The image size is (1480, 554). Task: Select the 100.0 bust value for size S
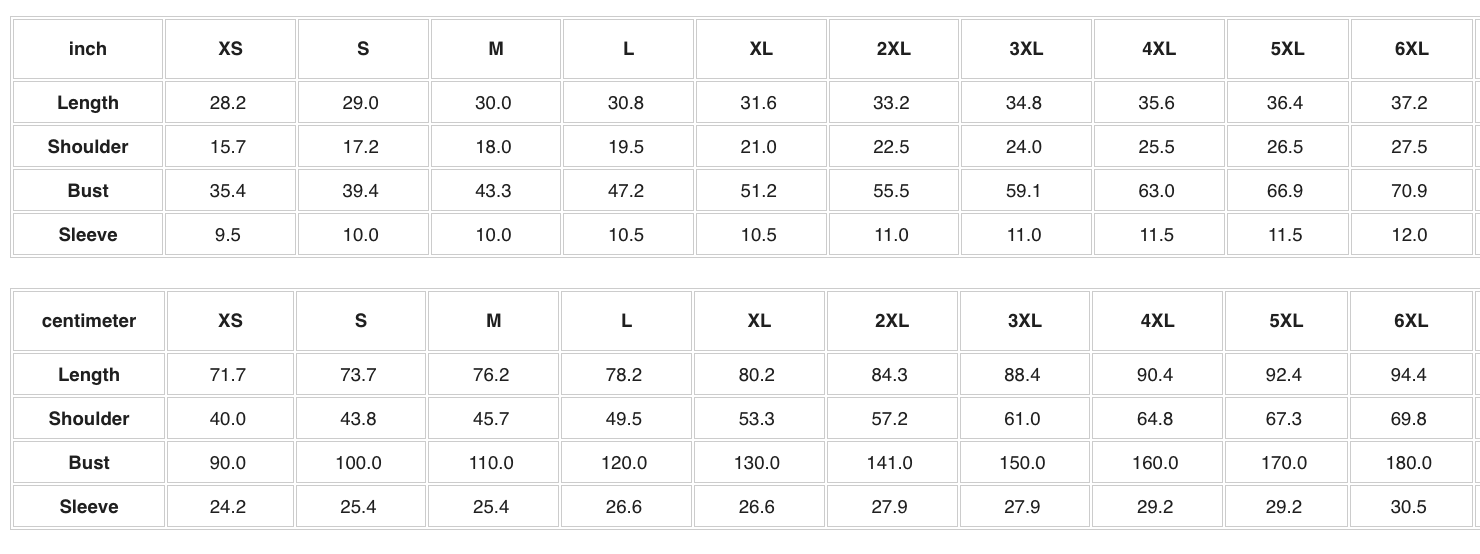[359, 463]
